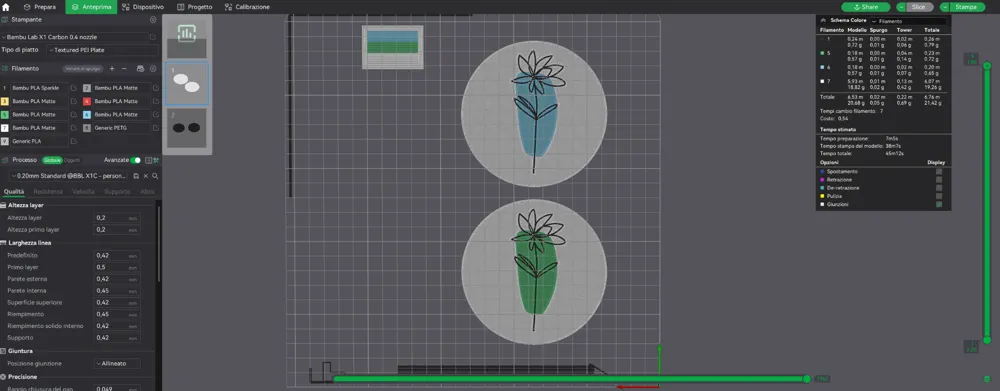Open the Schema Colore Filamento dropdown
1000x391 pixels.
coord(908,21)
